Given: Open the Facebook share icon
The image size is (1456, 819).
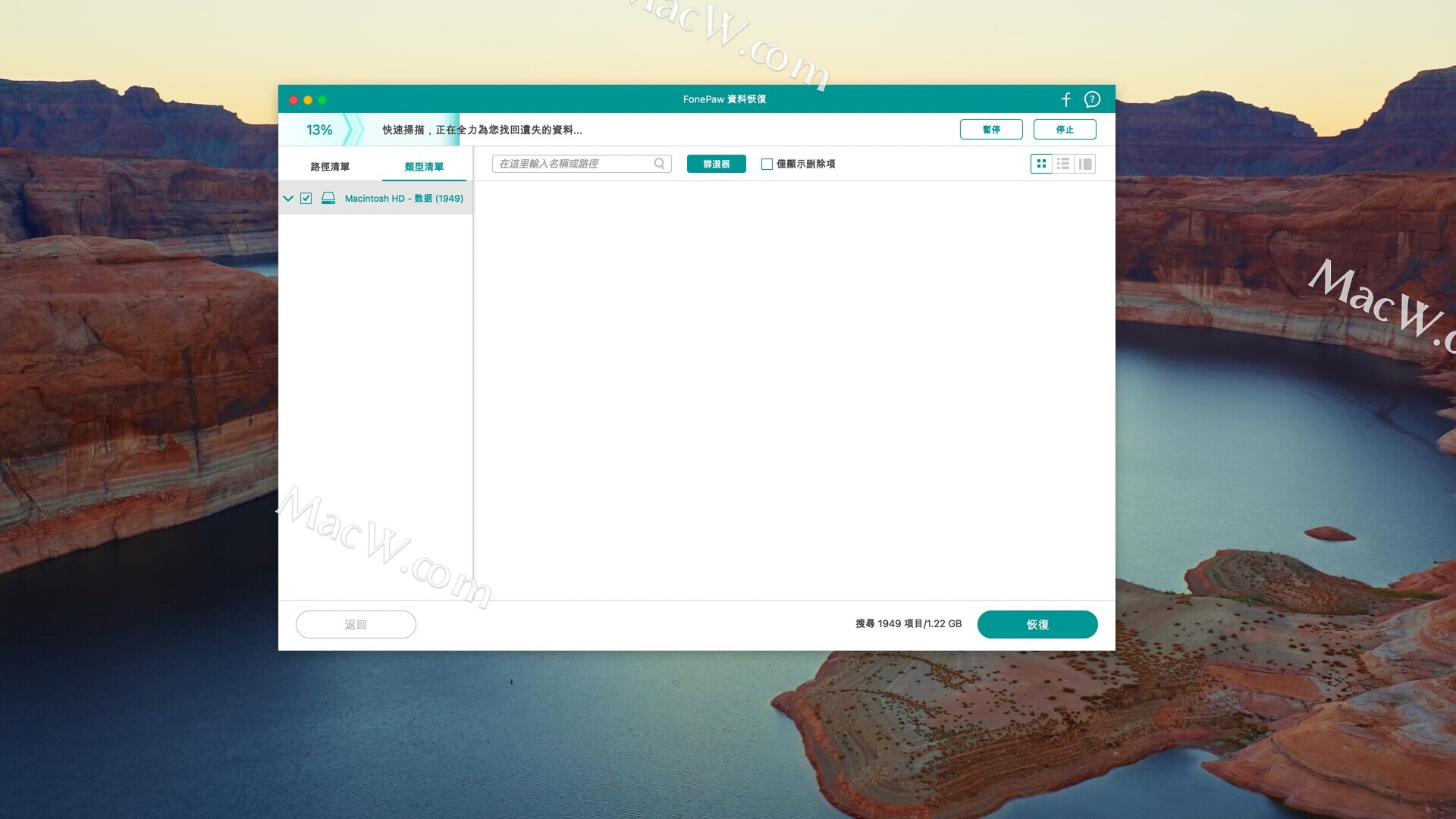Looking at the screenshot, I should coord(1065,99).
